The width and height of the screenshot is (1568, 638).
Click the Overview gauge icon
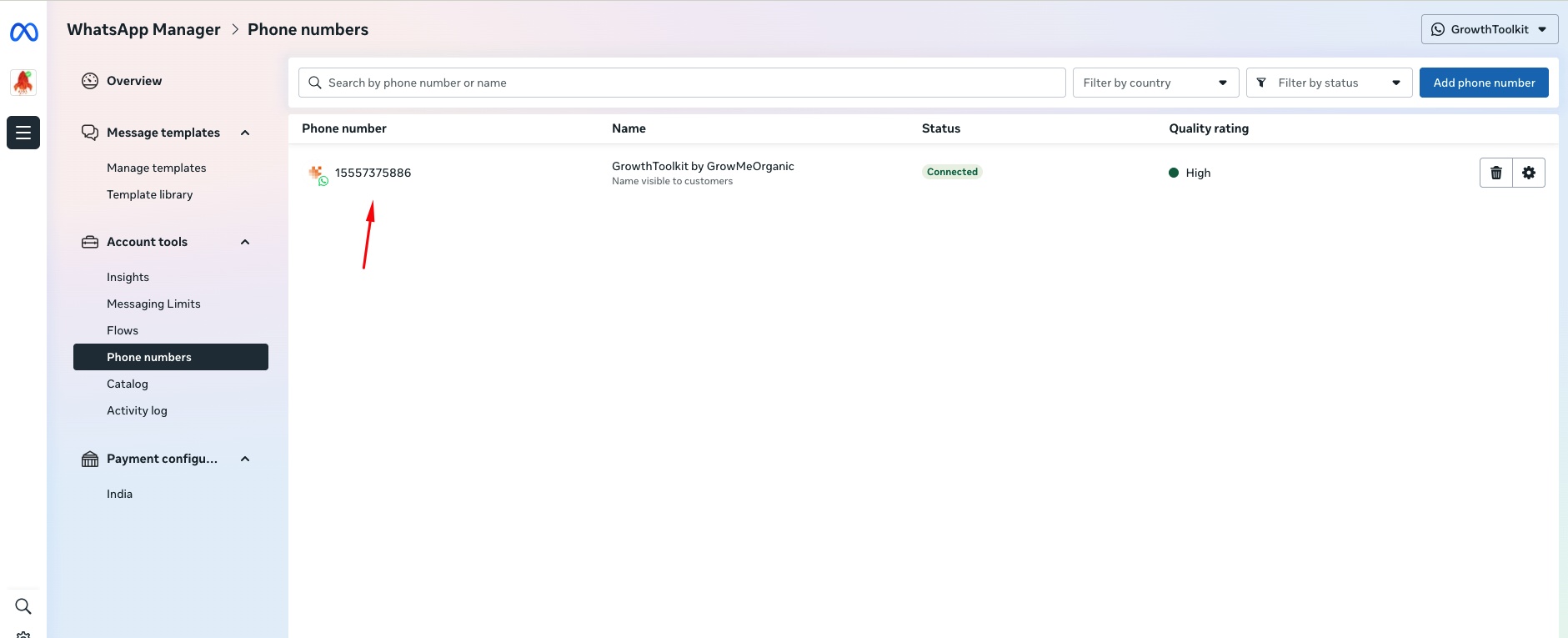click(90, 81)
